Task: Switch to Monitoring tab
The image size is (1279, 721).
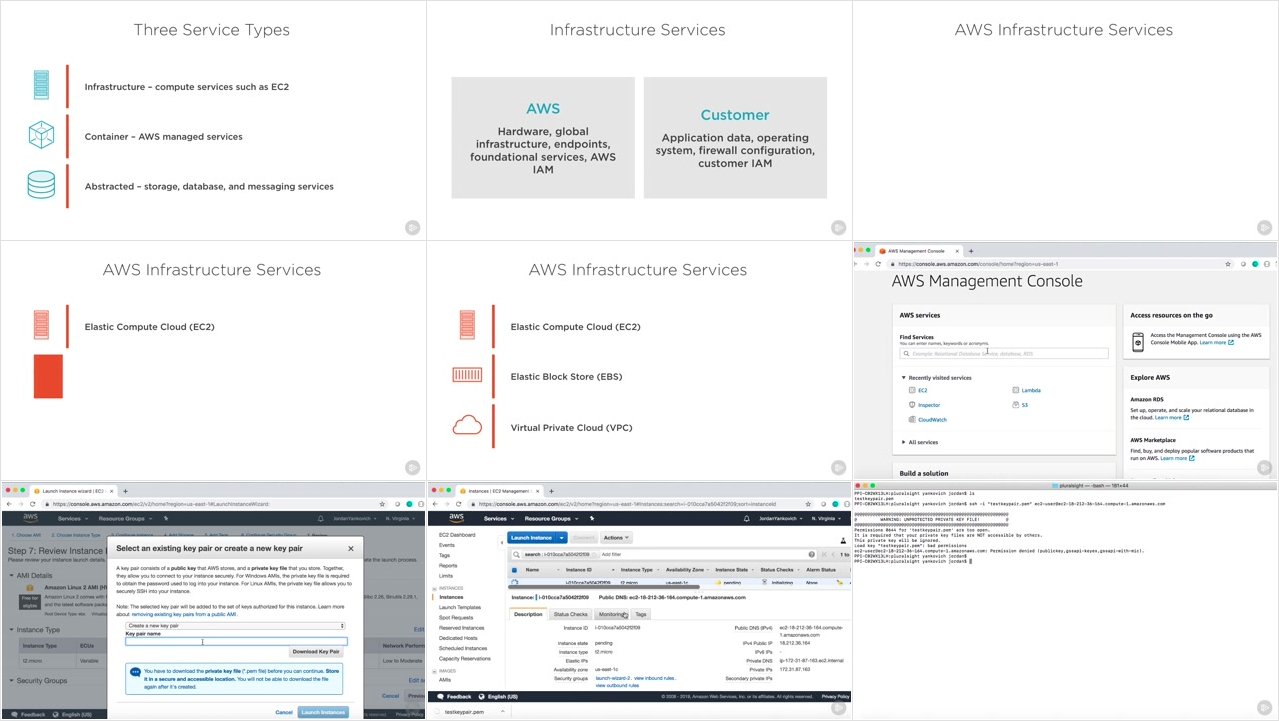Action: [612, 614]
